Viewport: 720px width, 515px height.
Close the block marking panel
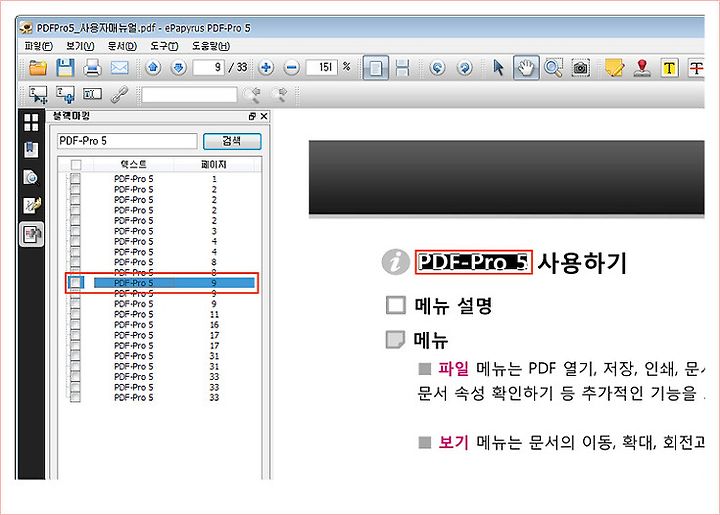[x=264, y=116]
